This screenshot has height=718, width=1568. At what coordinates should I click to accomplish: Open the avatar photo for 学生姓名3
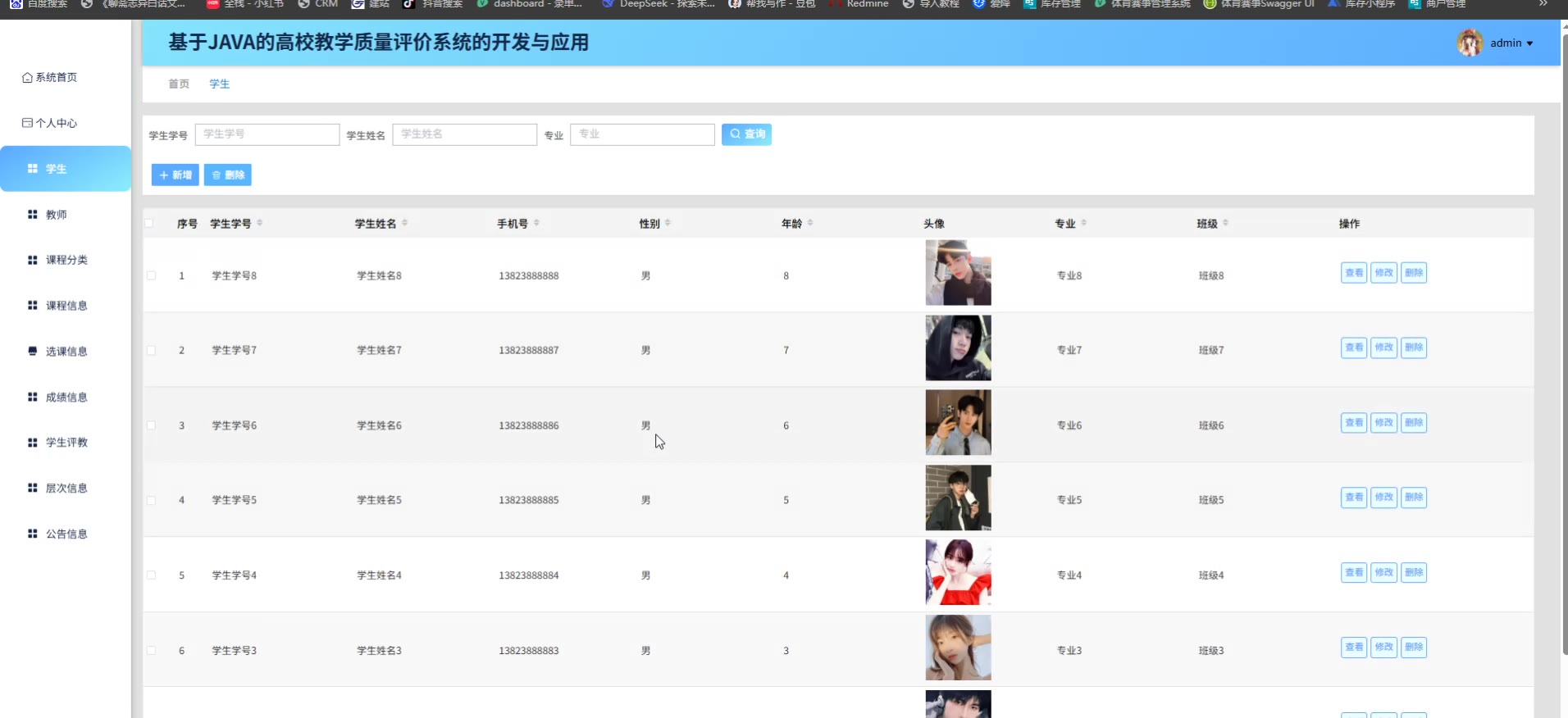coord(958,648)
